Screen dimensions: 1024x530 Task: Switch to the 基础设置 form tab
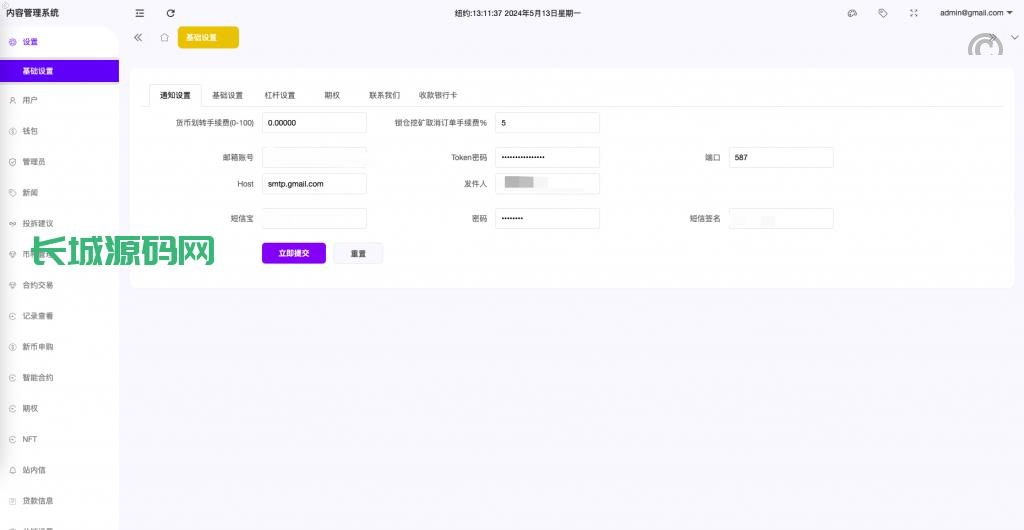227,95
